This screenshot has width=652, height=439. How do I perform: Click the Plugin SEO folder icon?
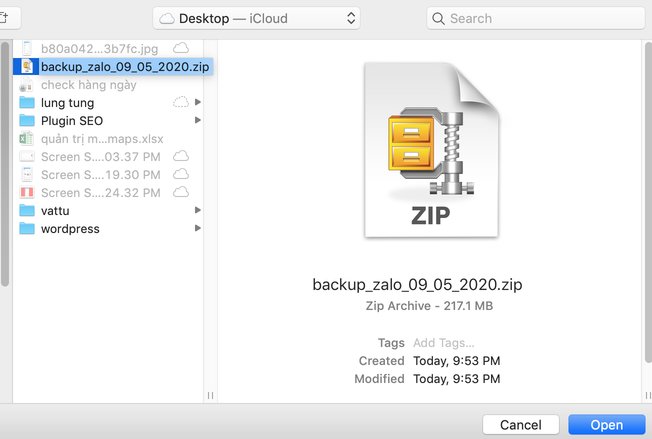point(27,121)
